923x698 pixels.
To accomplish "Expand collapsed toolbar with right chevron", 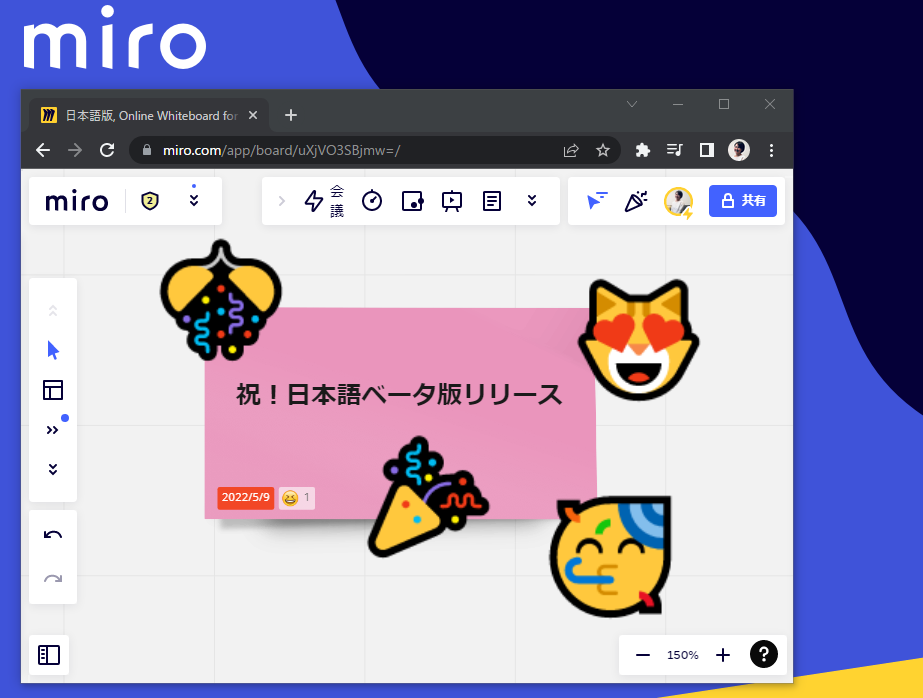I will click(281, 201).
